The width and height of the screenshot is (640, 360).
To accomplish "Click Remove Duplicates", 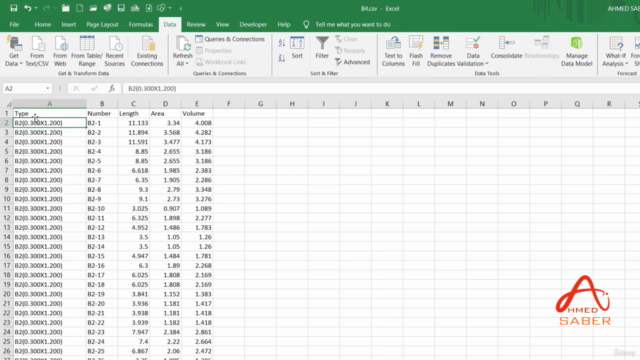I will point(441,51).
